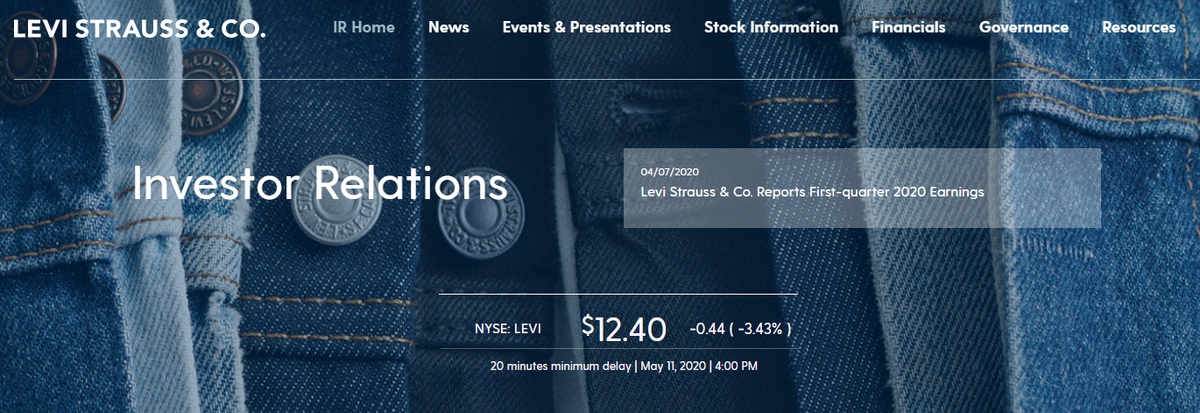Open First-quarter 2020 Earnings news link
This screenshot has height=413, width=1200.
[813, 191]
